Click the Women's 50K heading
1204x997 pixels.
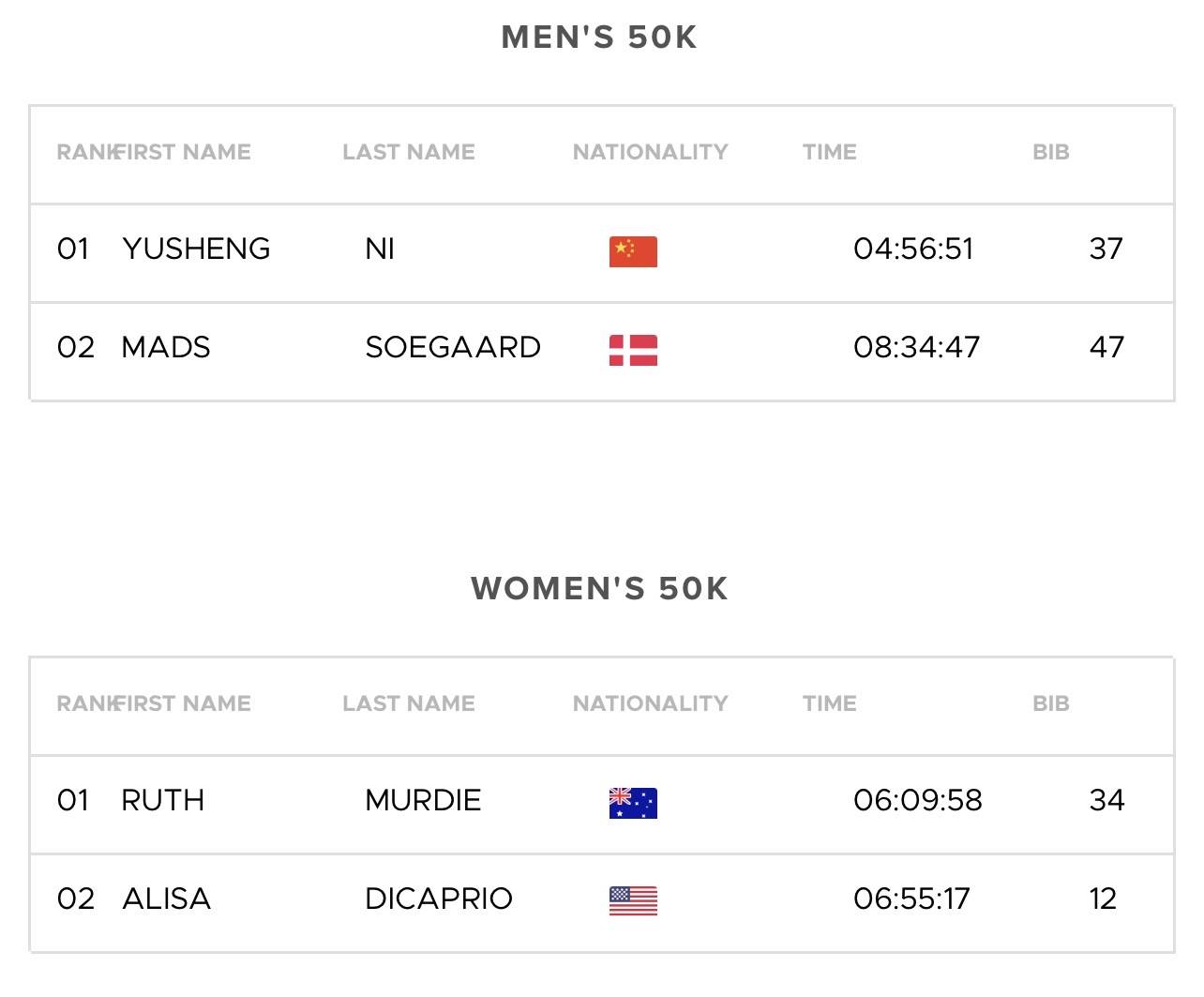pyautogui.click(x=599, y=589)
